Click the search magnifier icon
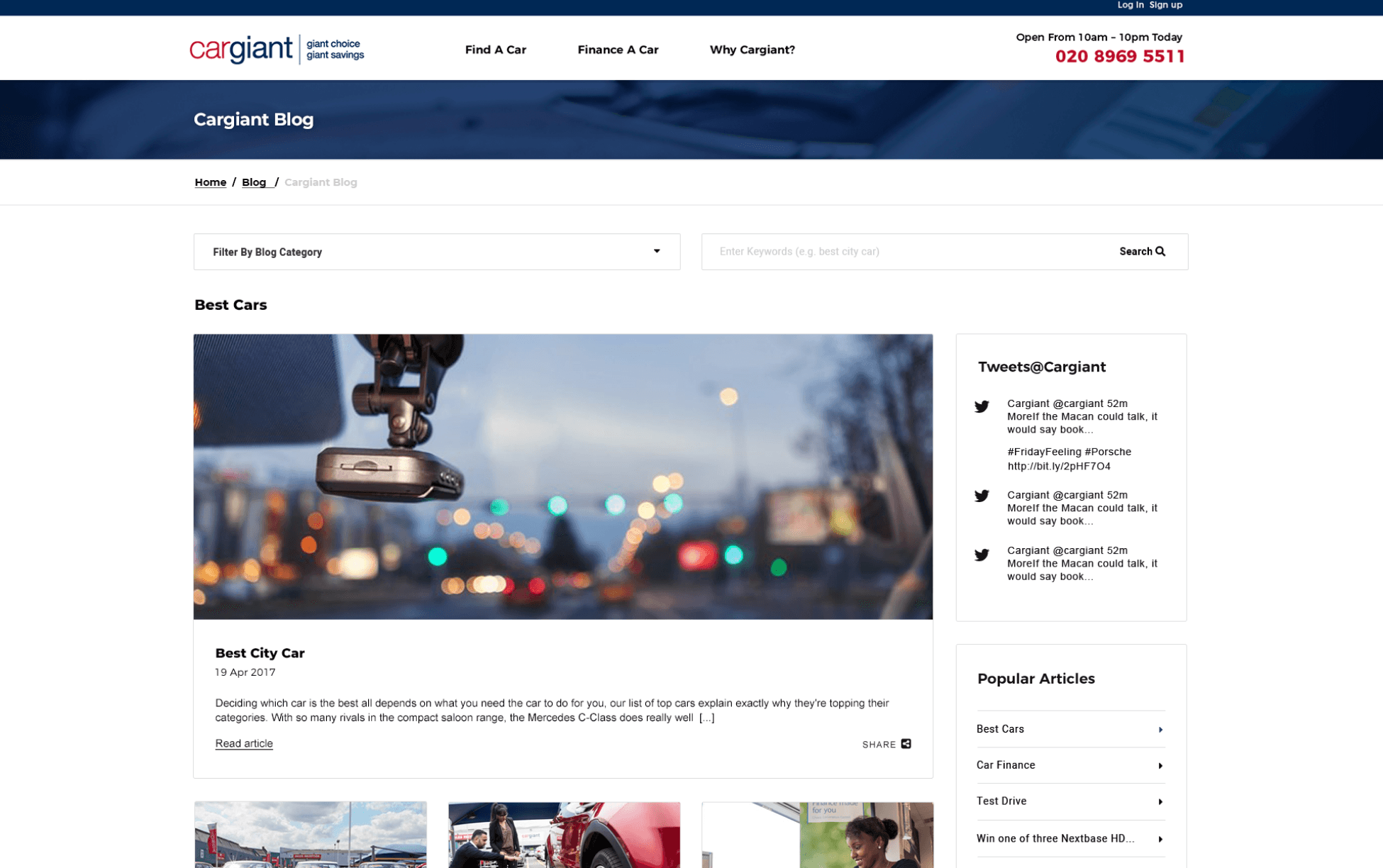This screenshot has width=1383, height=868. coord(1160,251)
